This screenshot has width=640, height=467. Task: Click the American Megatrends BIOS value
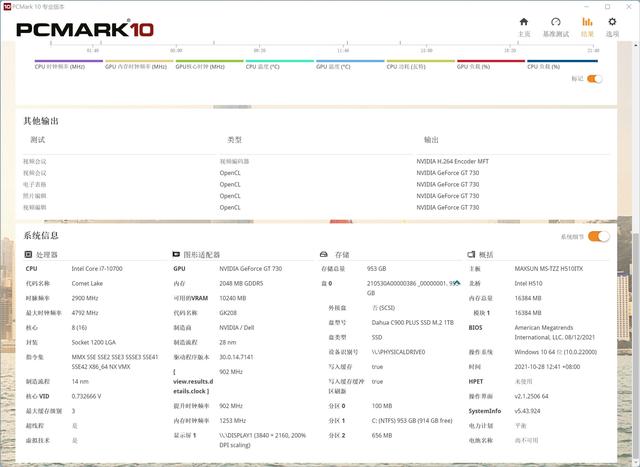coord(554,332)
